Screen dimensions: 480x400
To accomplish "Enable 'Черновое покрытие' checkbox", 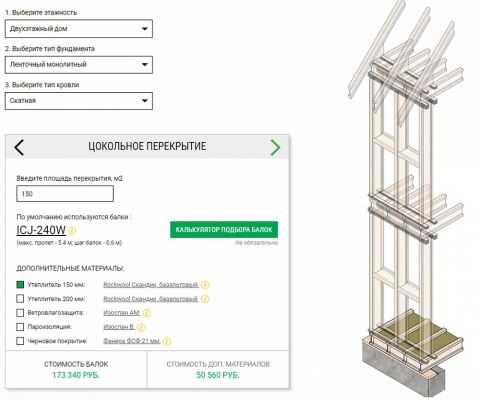I will (20, 341).
